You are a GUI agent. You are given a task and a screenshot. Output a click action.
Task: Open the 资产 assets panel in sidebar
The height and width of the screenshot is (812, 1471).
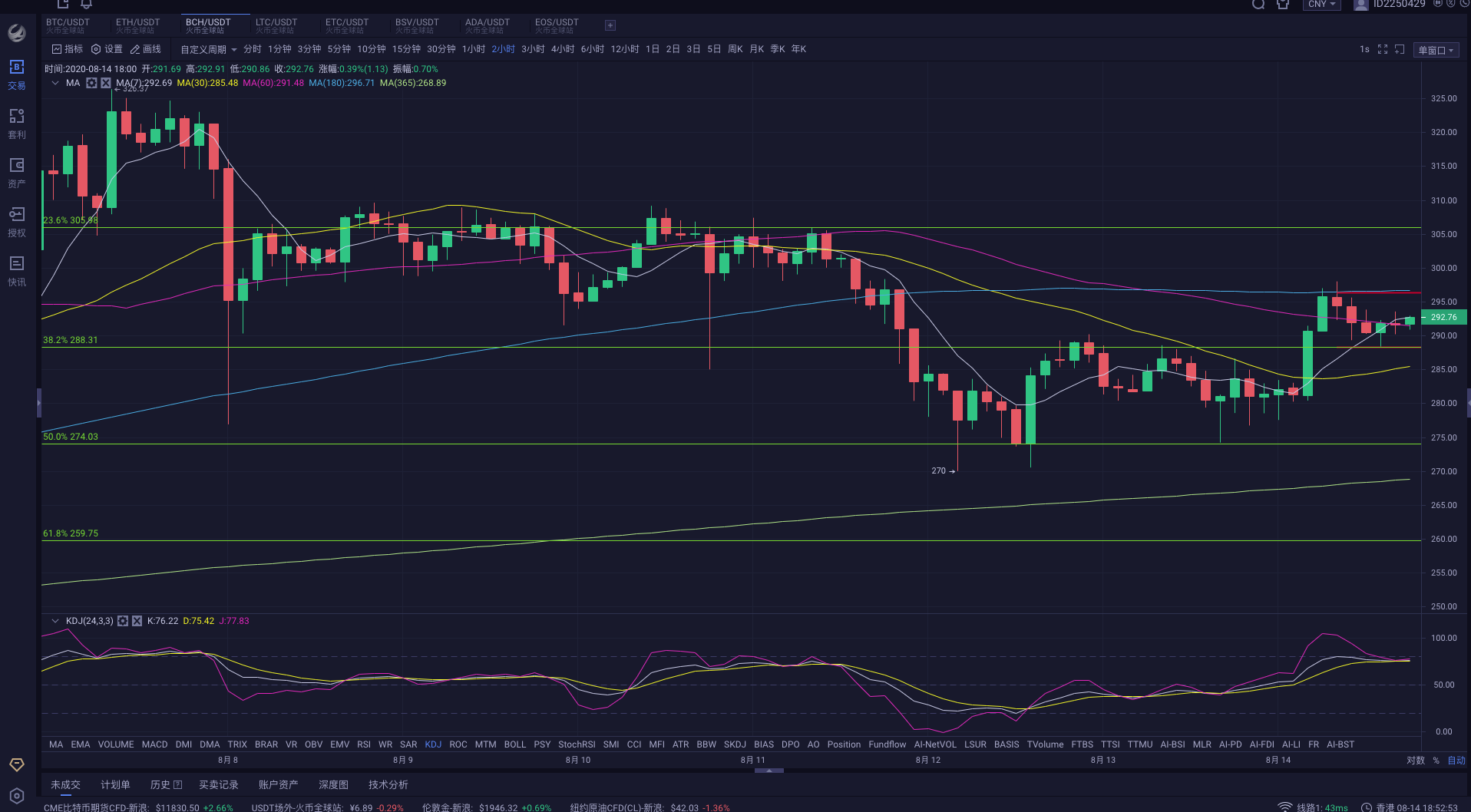(16, 172)
